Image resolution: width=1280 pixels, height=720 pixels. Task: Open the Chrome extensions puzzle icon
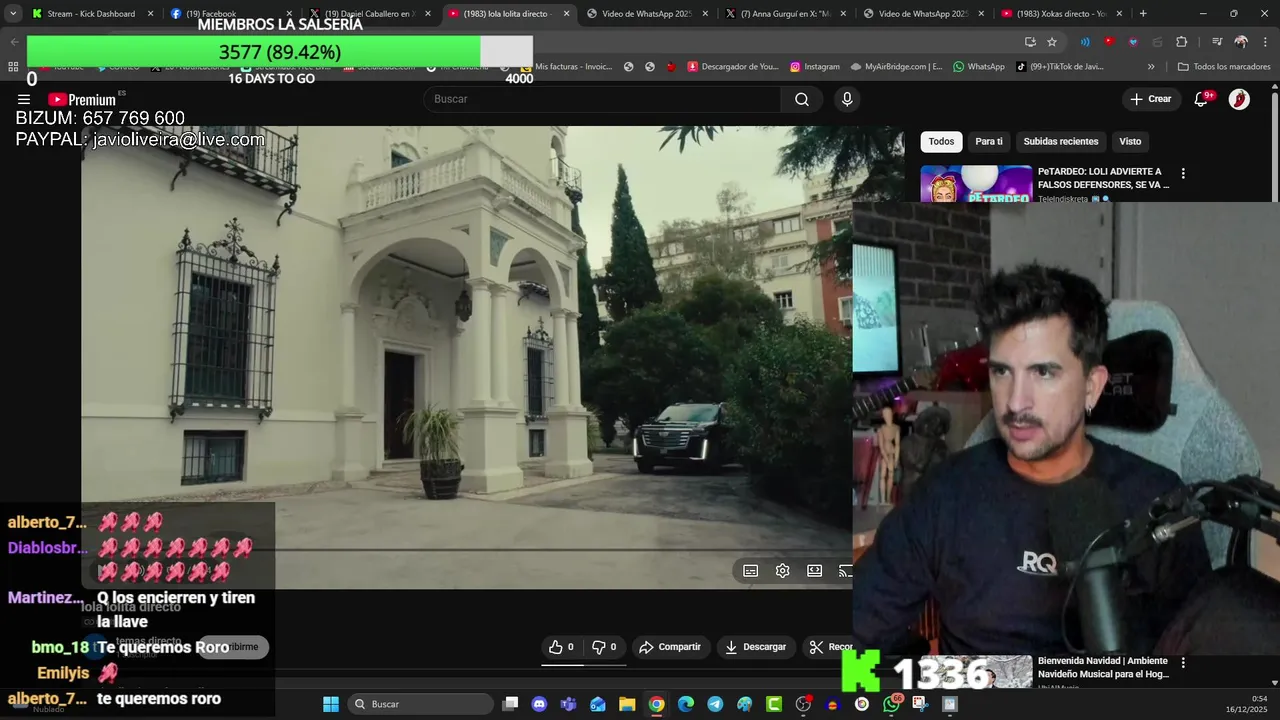[1181, 42]
